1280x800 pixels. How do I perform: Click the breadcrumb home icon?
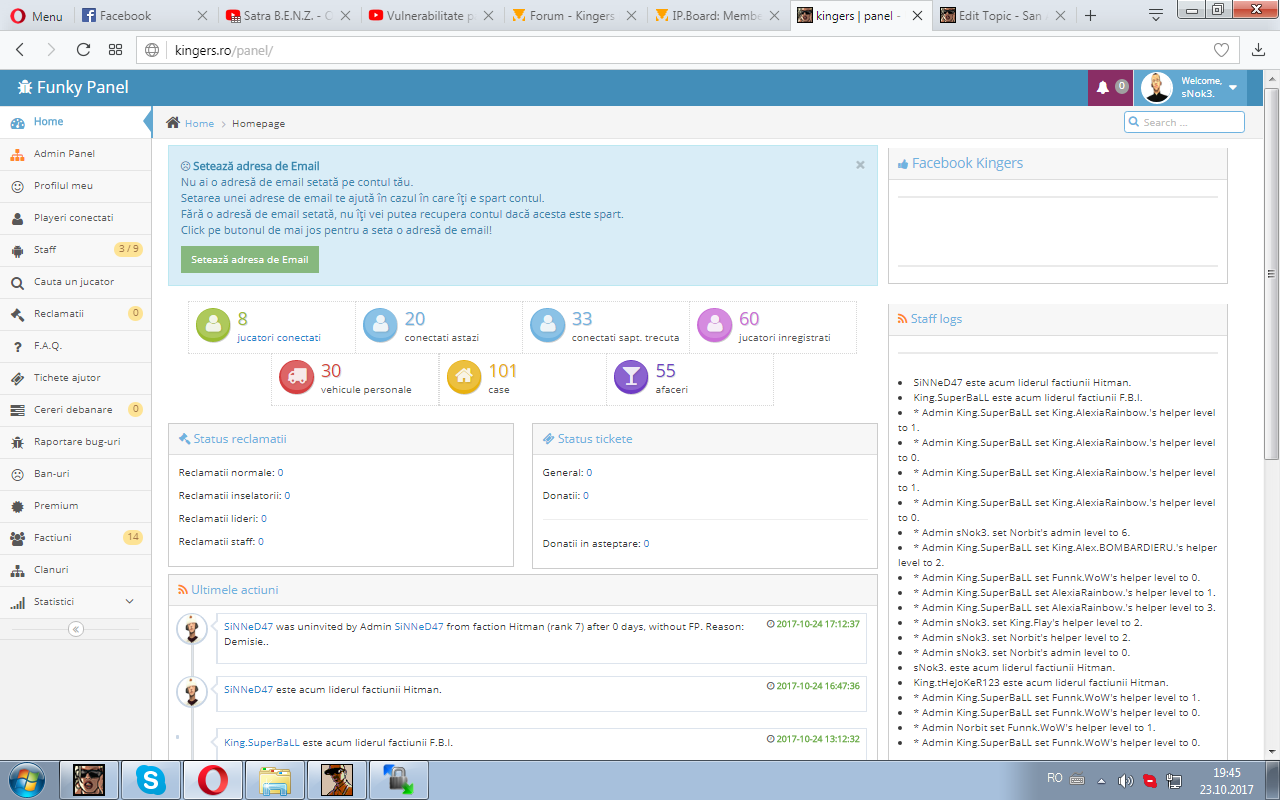pyautogui.click(x=173, y=123)
